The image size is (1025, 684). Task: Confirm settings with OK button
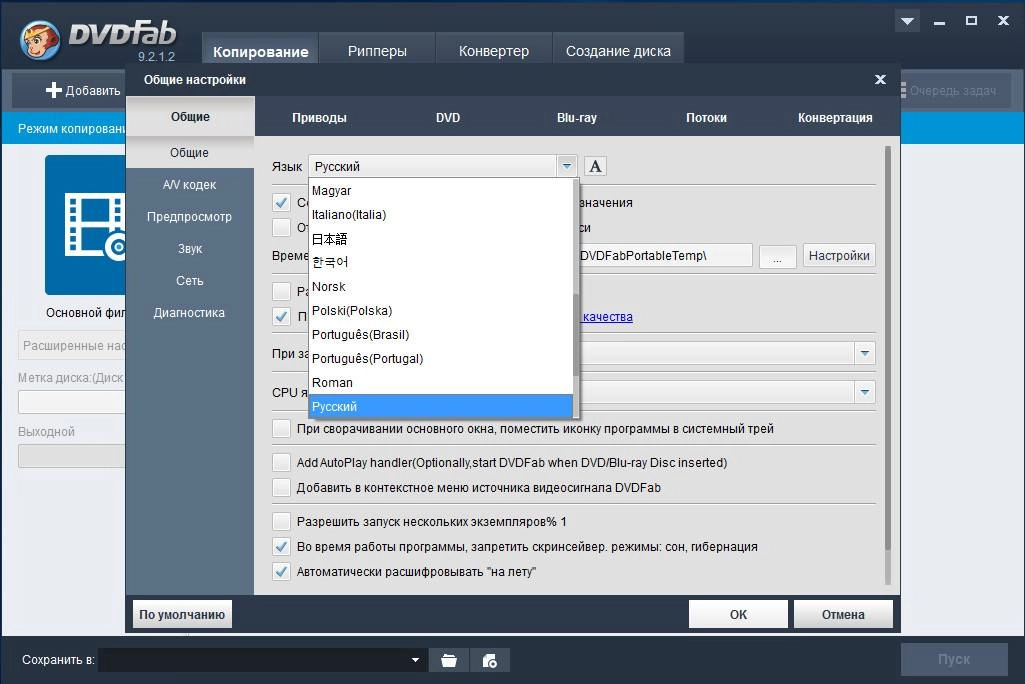click(738, 615)
